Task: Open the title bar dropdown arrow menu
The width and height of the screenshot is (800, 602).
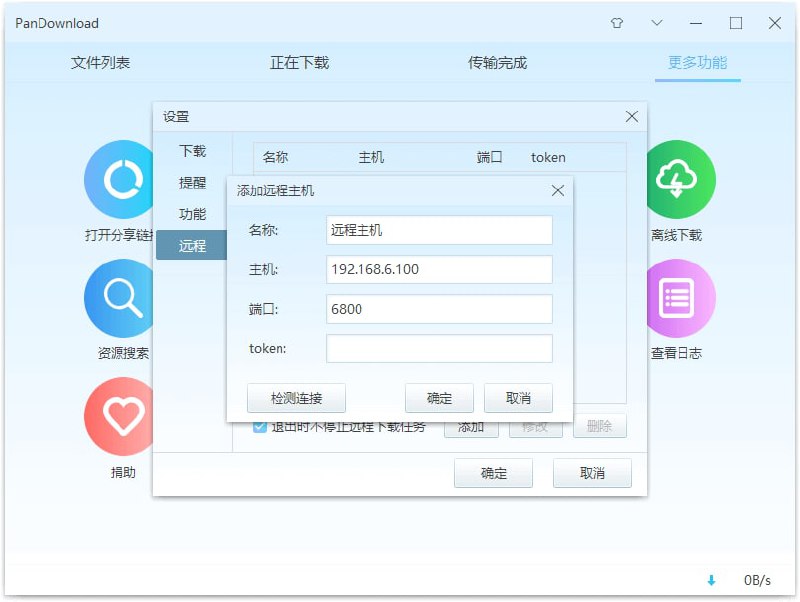Action: click(x=657, y=23)
